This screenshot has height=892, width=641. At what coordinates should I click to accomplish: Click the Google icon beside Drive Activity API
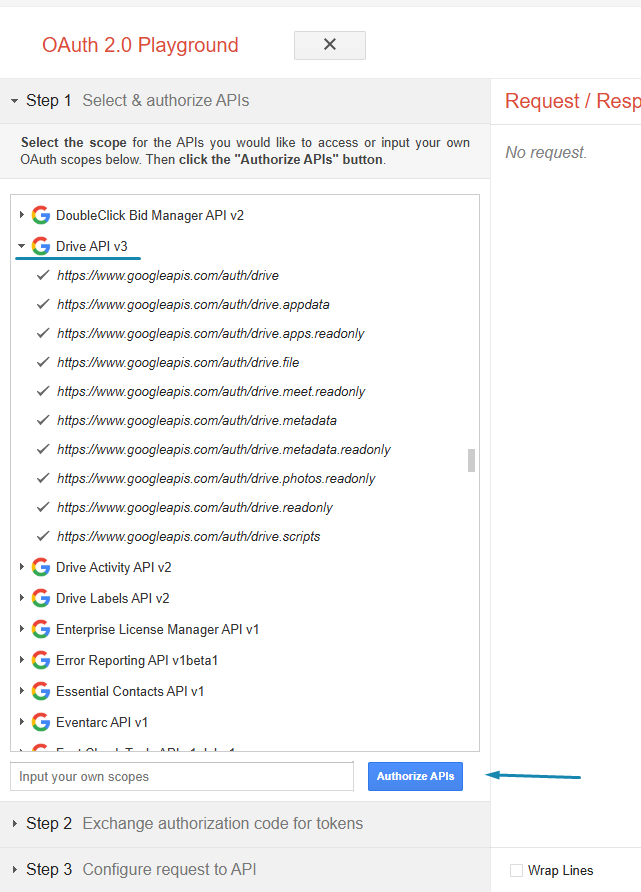click(x=41, y=567)
